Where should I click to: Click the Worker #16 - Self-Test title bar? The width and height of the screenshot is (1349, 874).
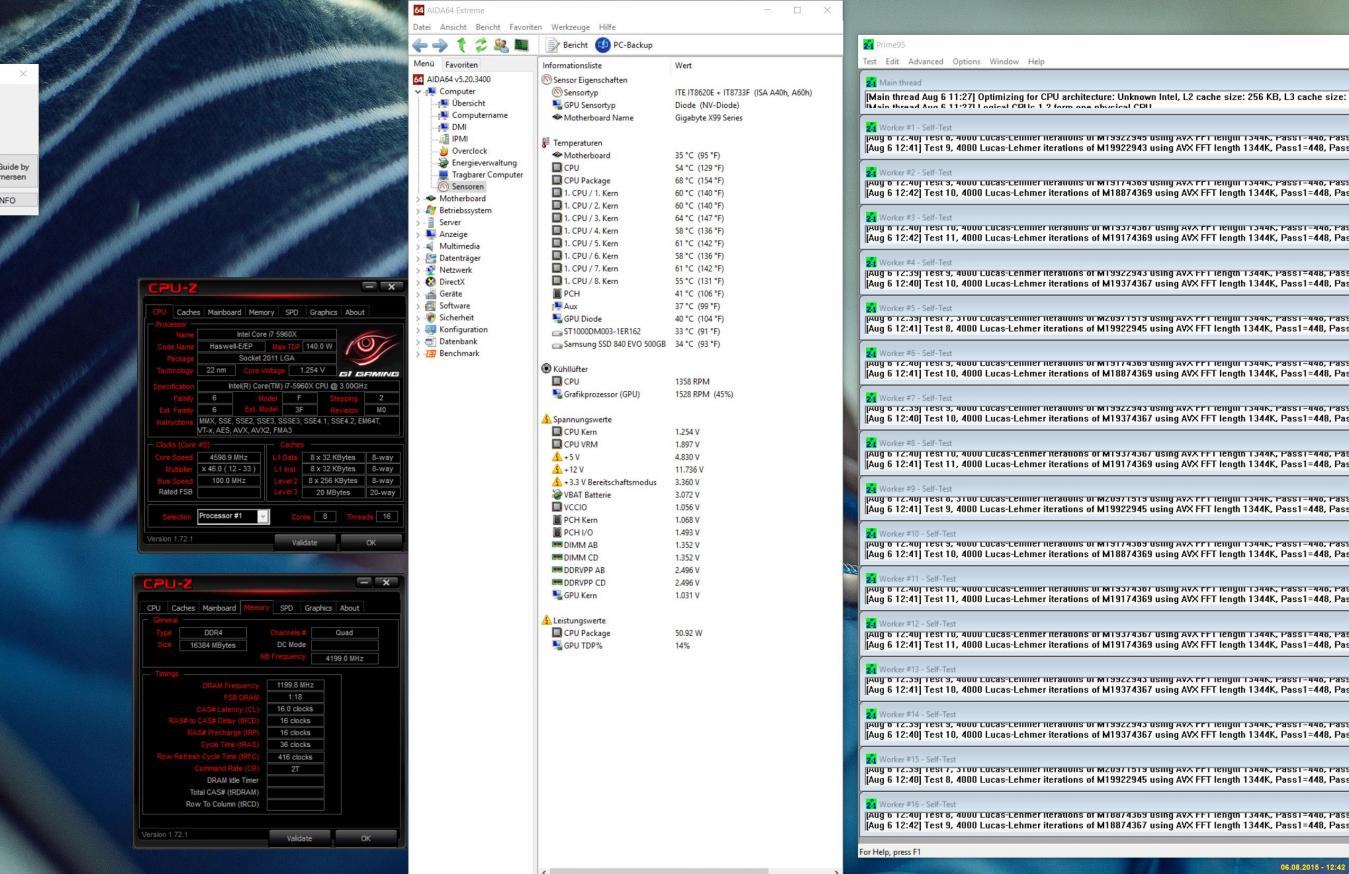(x=1104, y=804)
